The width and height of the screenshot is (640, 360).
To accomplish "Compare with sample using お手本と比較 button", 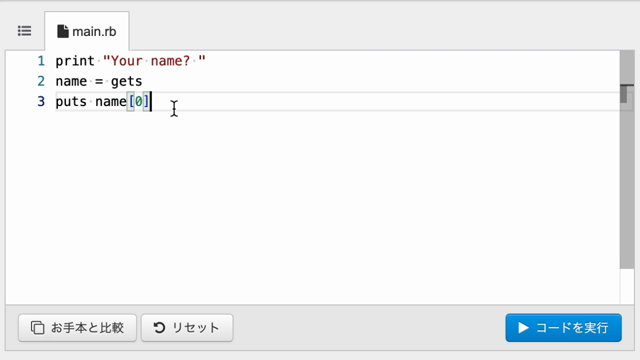I will pos(77,327).
